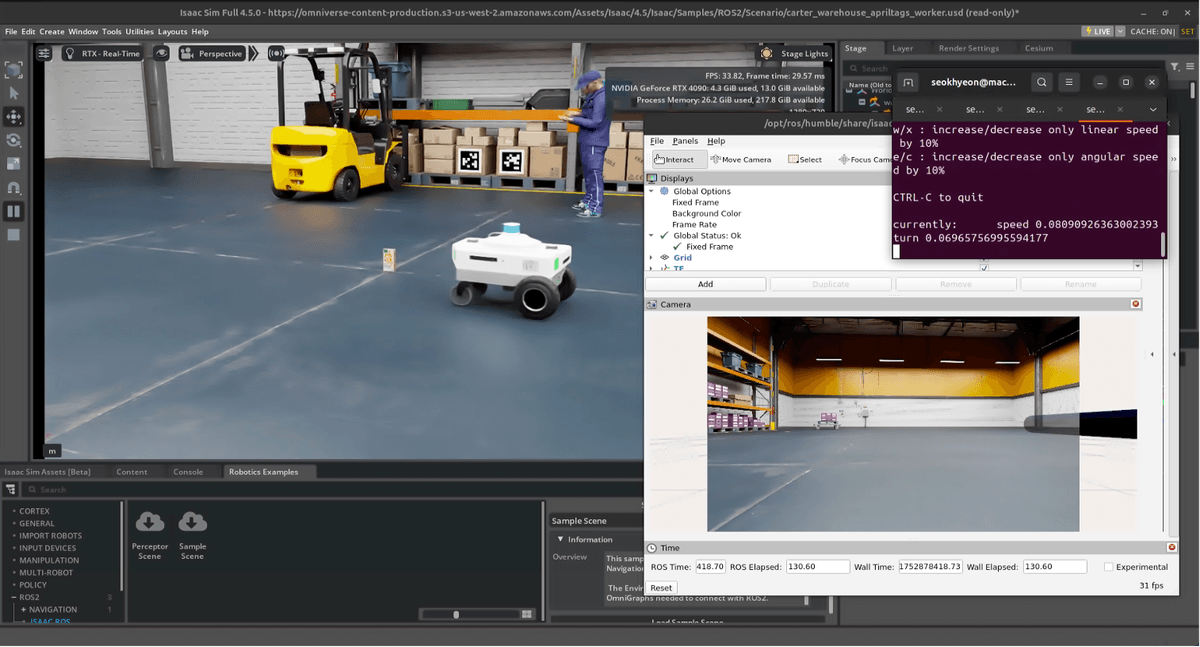This screenshot has width=1200, height=647.
Task: Open the search icon in the terminal titlebar
Action: point(1042,82)
